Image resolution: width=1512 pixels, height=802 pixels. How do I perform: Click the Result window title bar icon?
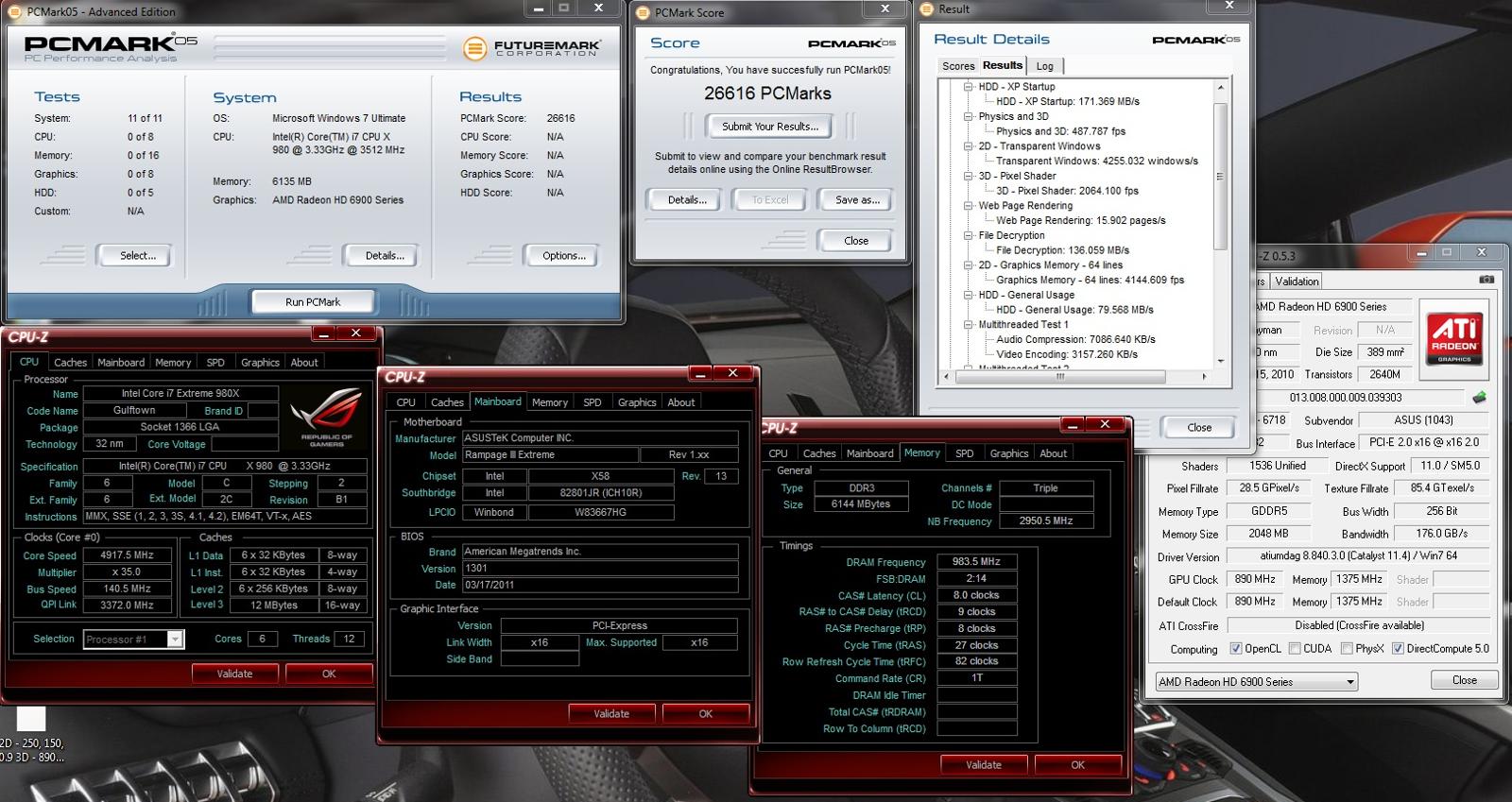coord(926,9)
